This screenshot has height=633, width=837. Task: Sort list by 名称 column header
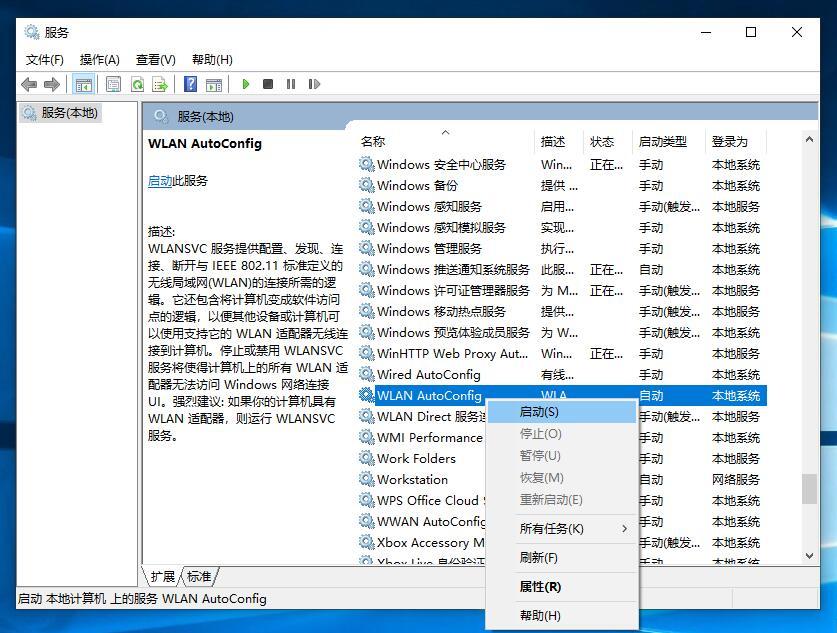373,141
